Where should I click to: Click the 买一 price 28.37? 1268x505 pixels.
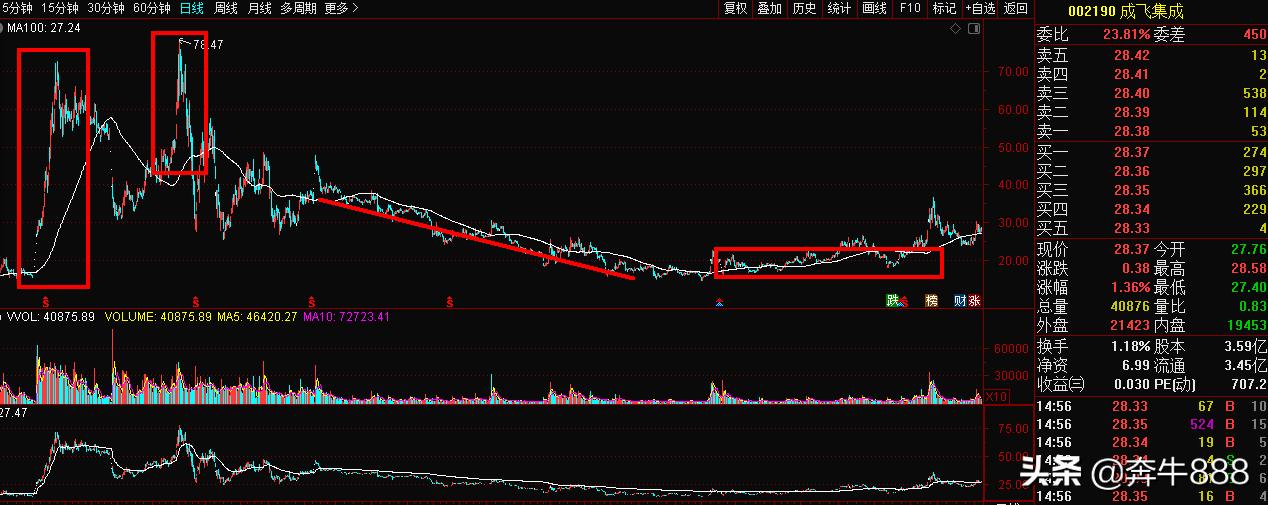[x=1131, y=152]
